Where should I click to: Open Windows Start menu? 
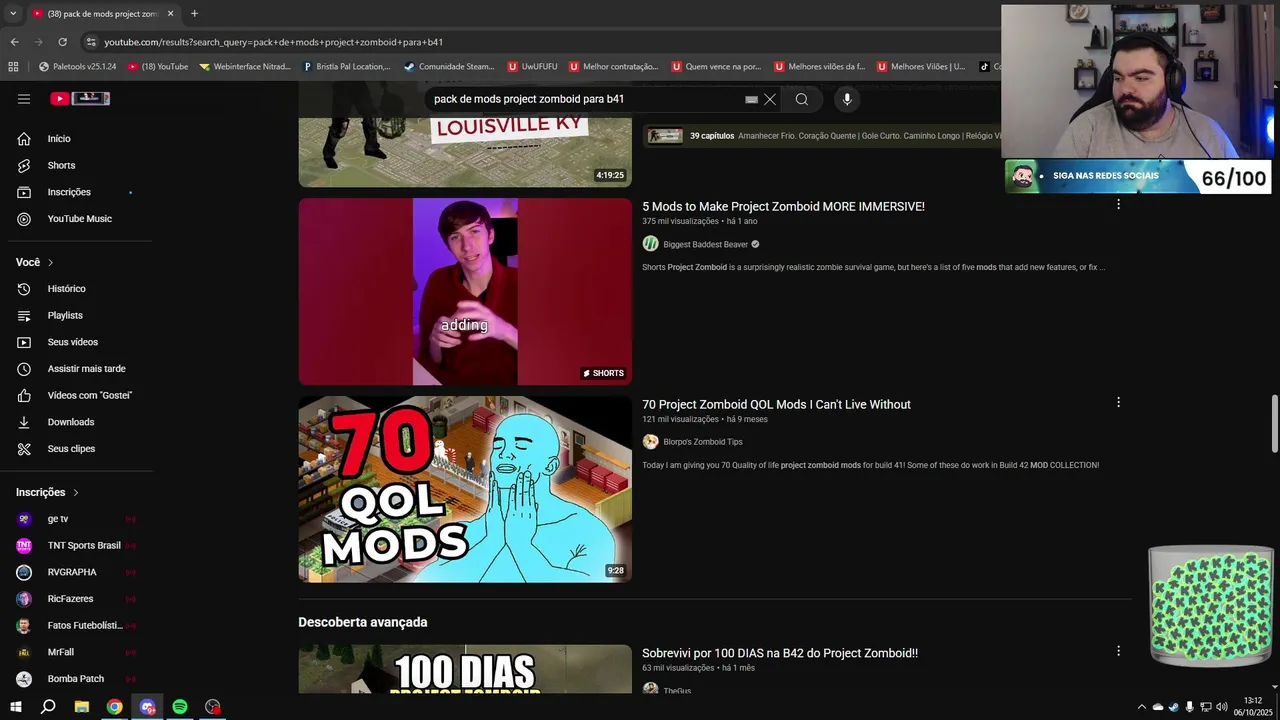click(16, 707)
